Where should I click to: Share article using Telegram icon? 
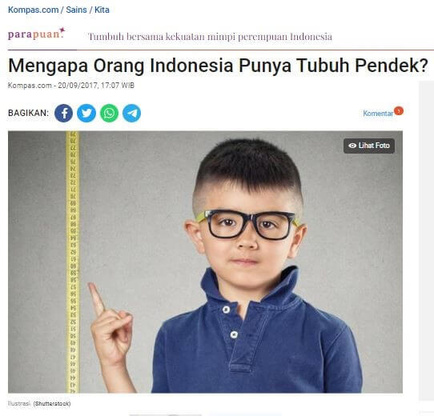point(132,113)
